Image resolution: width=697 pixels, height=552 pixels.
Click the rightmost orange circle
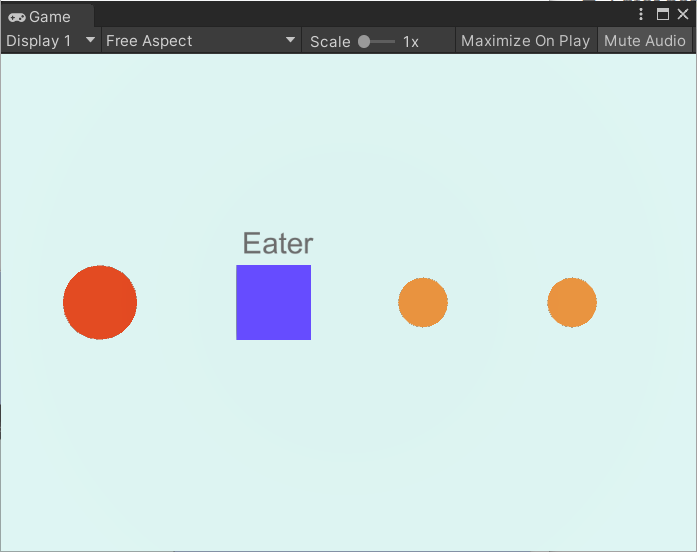(572, 302)
